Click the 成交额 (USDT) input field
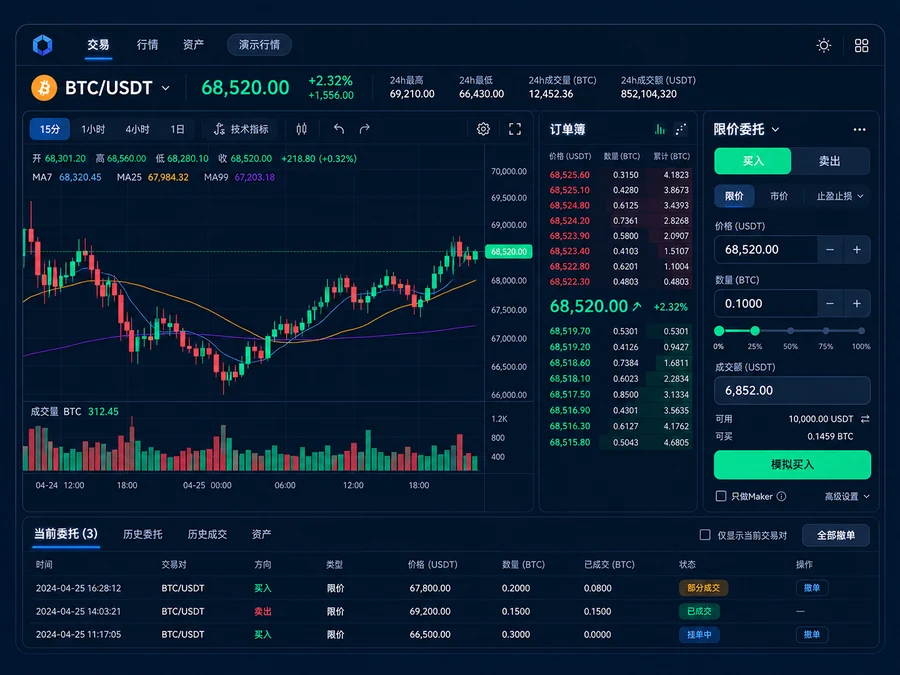Image resolution: width=900 pixels, height=675 pixels. [x=792, y=390]
